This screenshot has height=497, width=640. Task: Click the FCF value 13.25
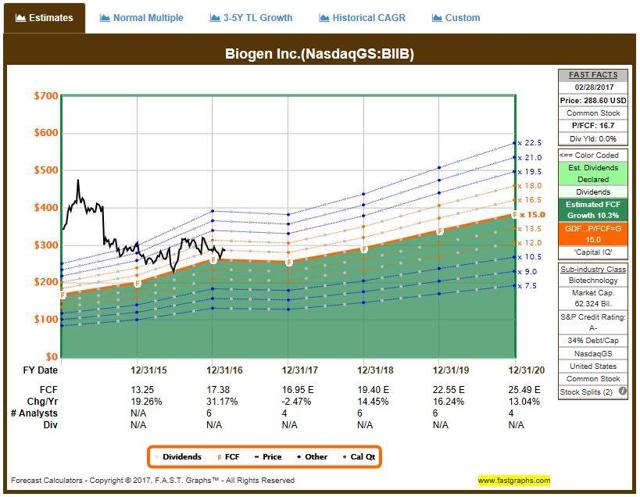pos(142,390)
